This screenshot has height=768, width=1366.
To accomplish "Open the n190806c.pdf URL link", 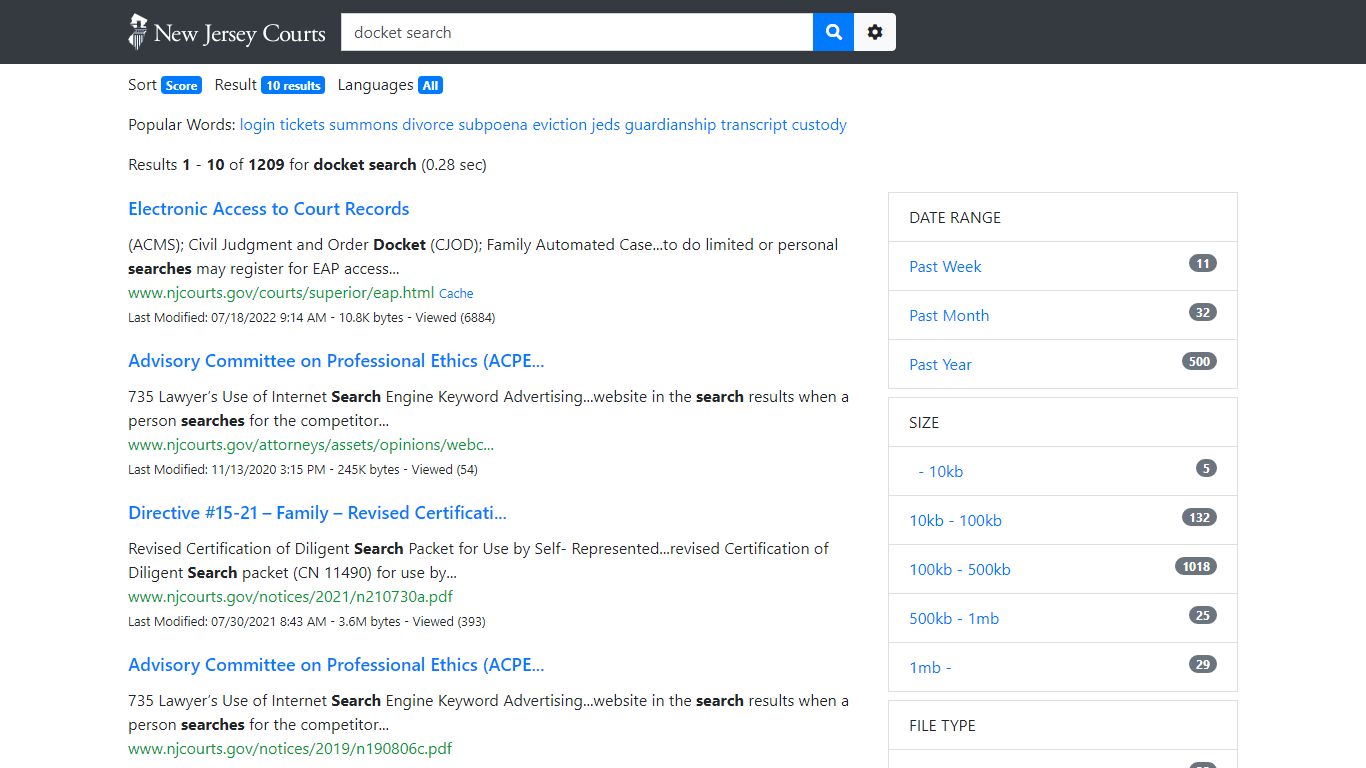I will pos(290,749).
